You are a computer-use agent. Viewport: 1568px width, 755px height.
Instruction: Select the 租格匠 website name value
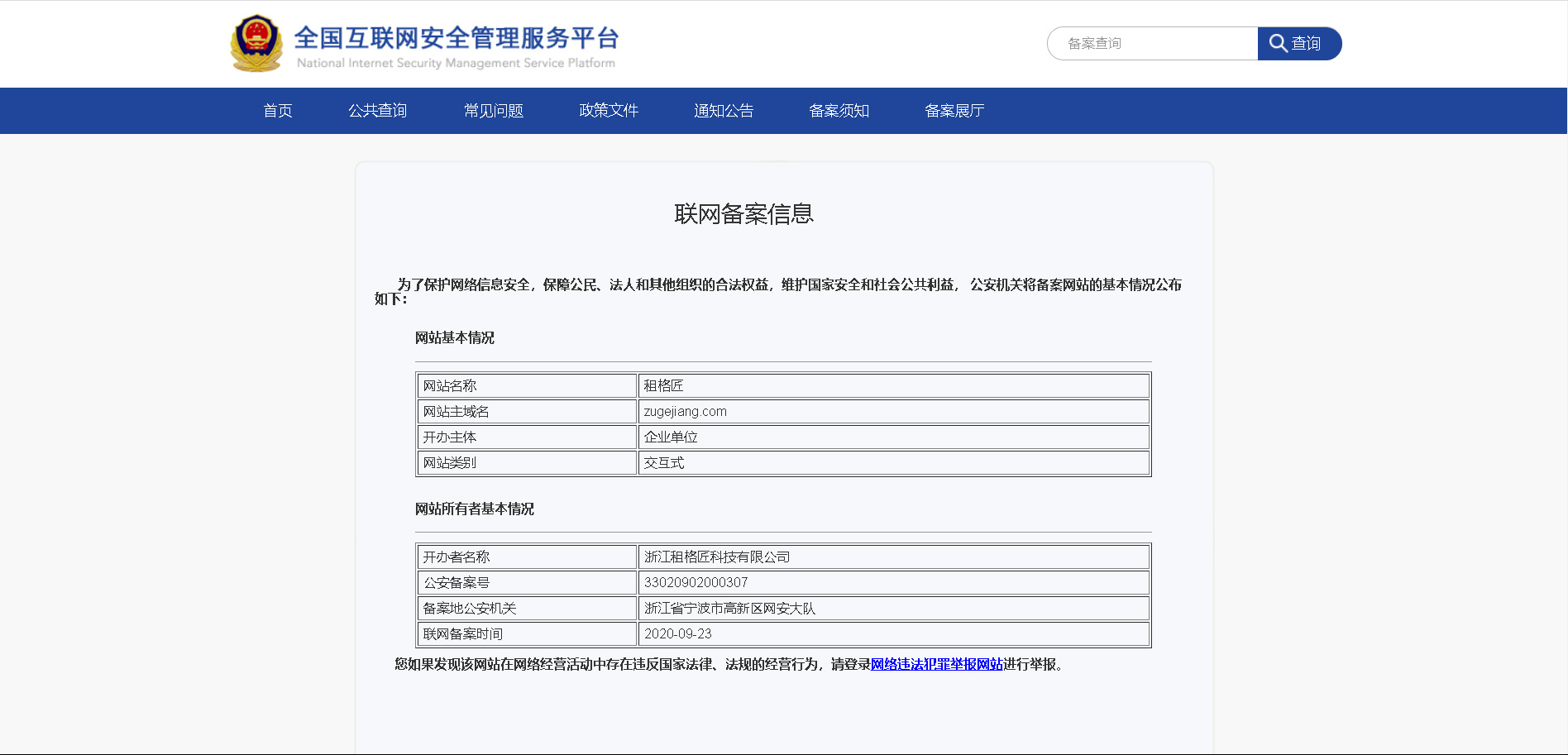pos(663,386)
